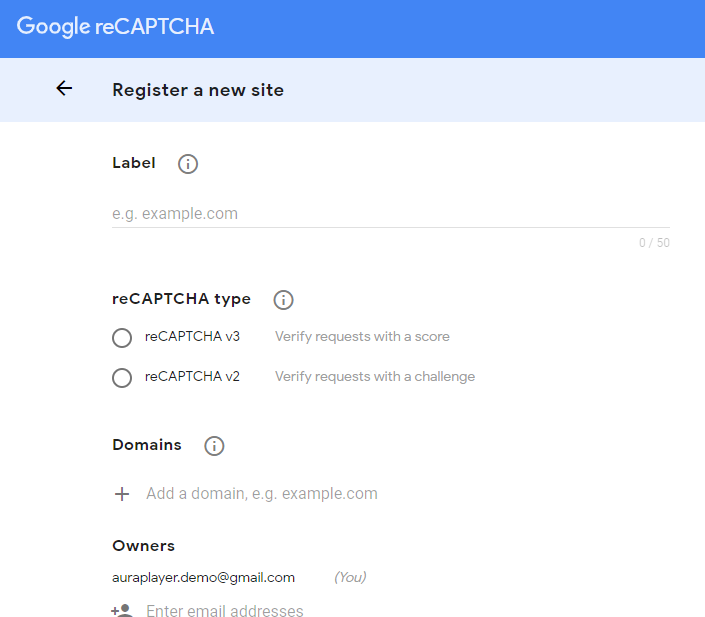Screen dimensions: 705x617
Task: Focus the Label text field
Action: 391,214
